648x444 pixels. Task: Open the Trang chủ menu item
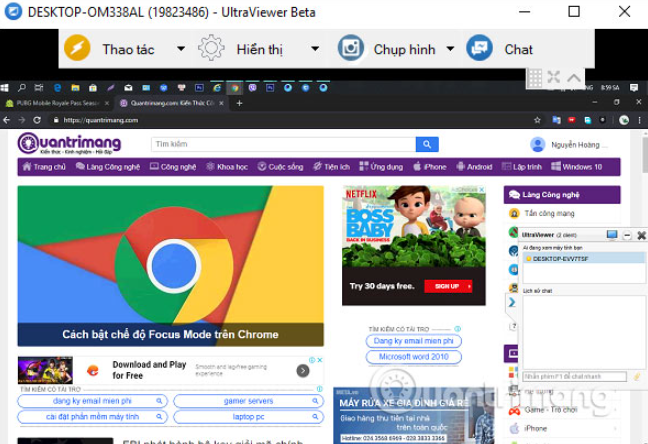pos(44,167)
